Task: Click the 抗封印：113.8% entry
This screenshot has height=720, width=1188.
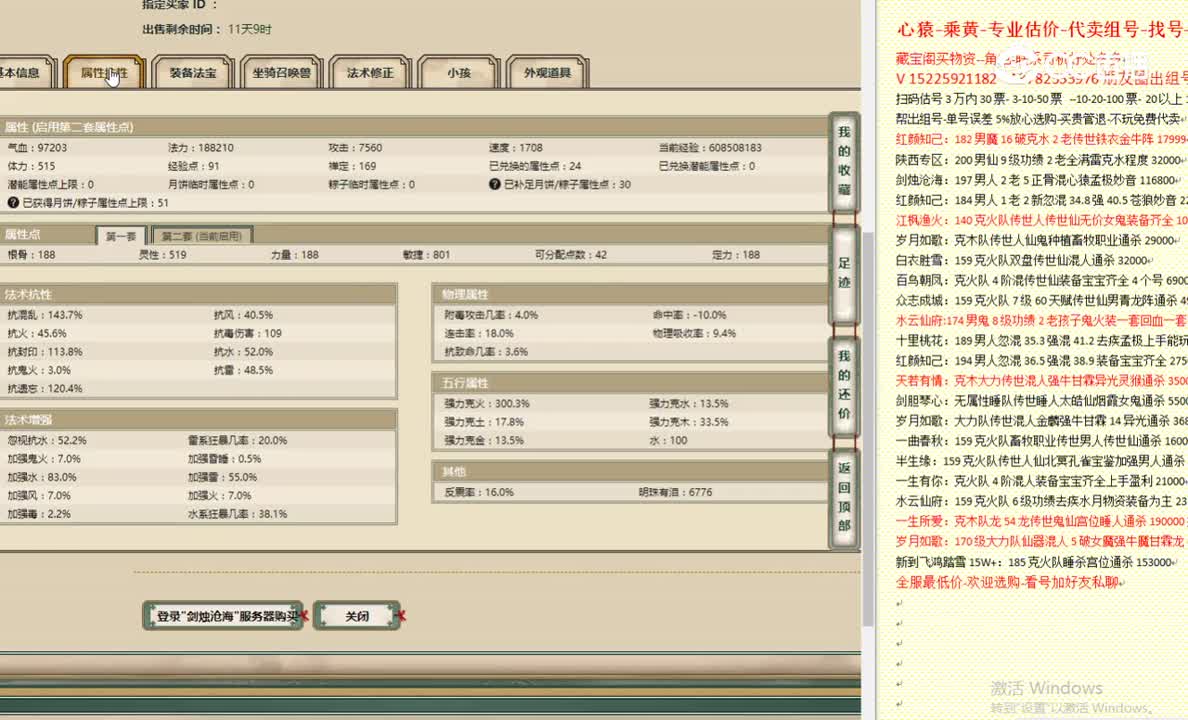Action: [45, 352]
